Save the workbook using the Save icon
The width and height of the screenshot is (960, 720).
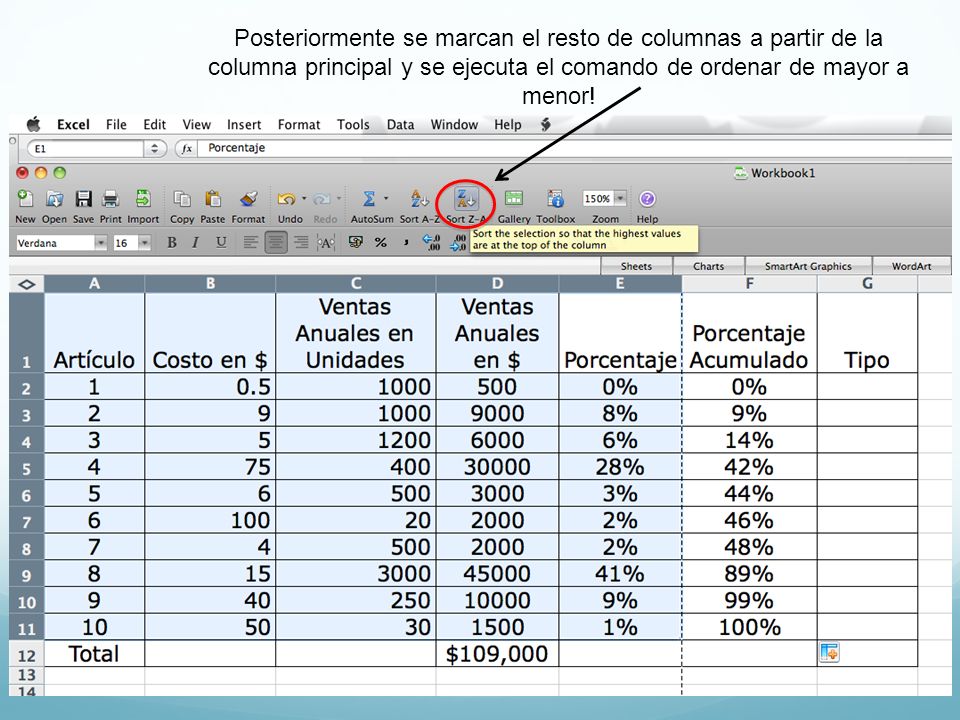83,198
